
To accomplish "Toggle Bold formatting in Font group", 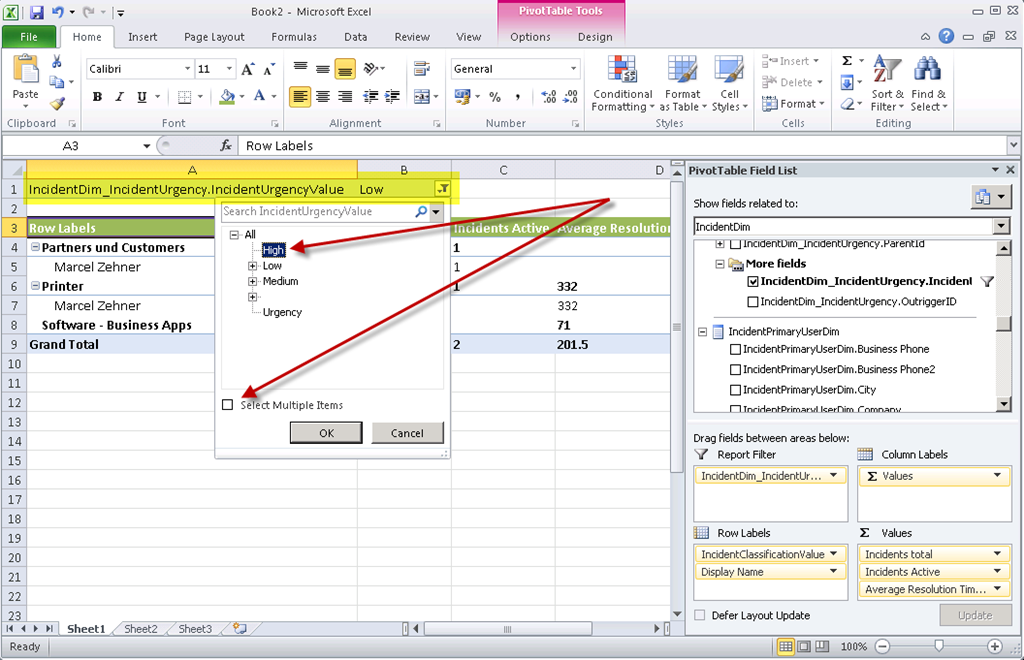I will 97,97.
